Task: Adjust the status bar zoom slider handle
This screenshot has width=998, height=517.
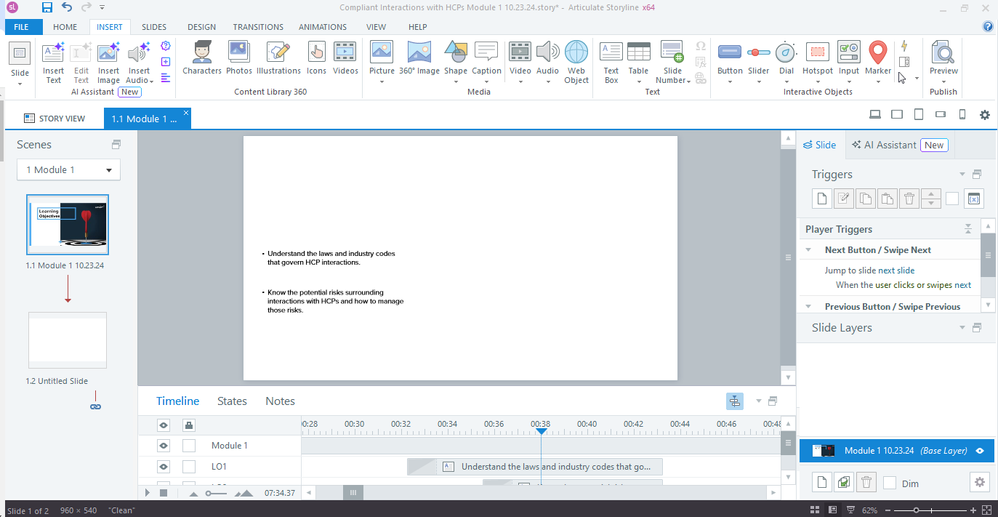Action: [916, 510]
